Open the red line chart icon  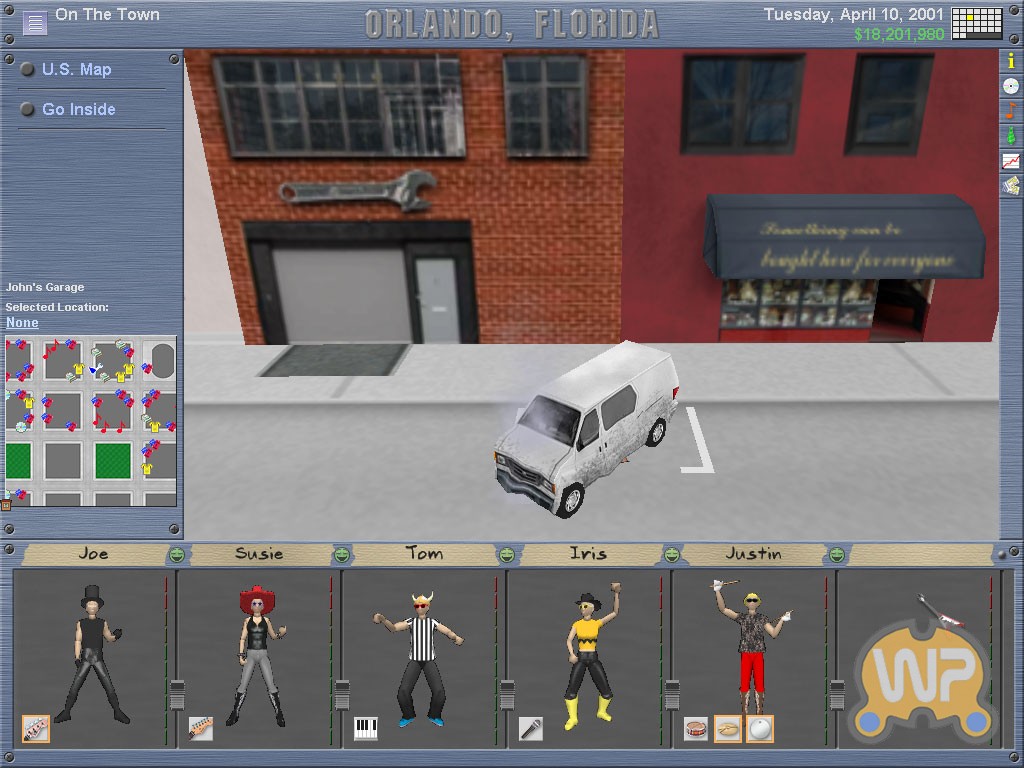point(1011,160)
